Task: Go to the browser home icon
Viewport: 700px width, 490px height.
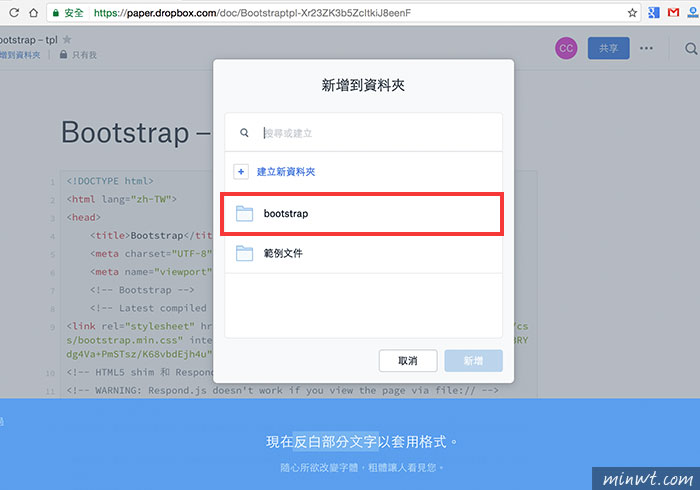Action: 33,12
